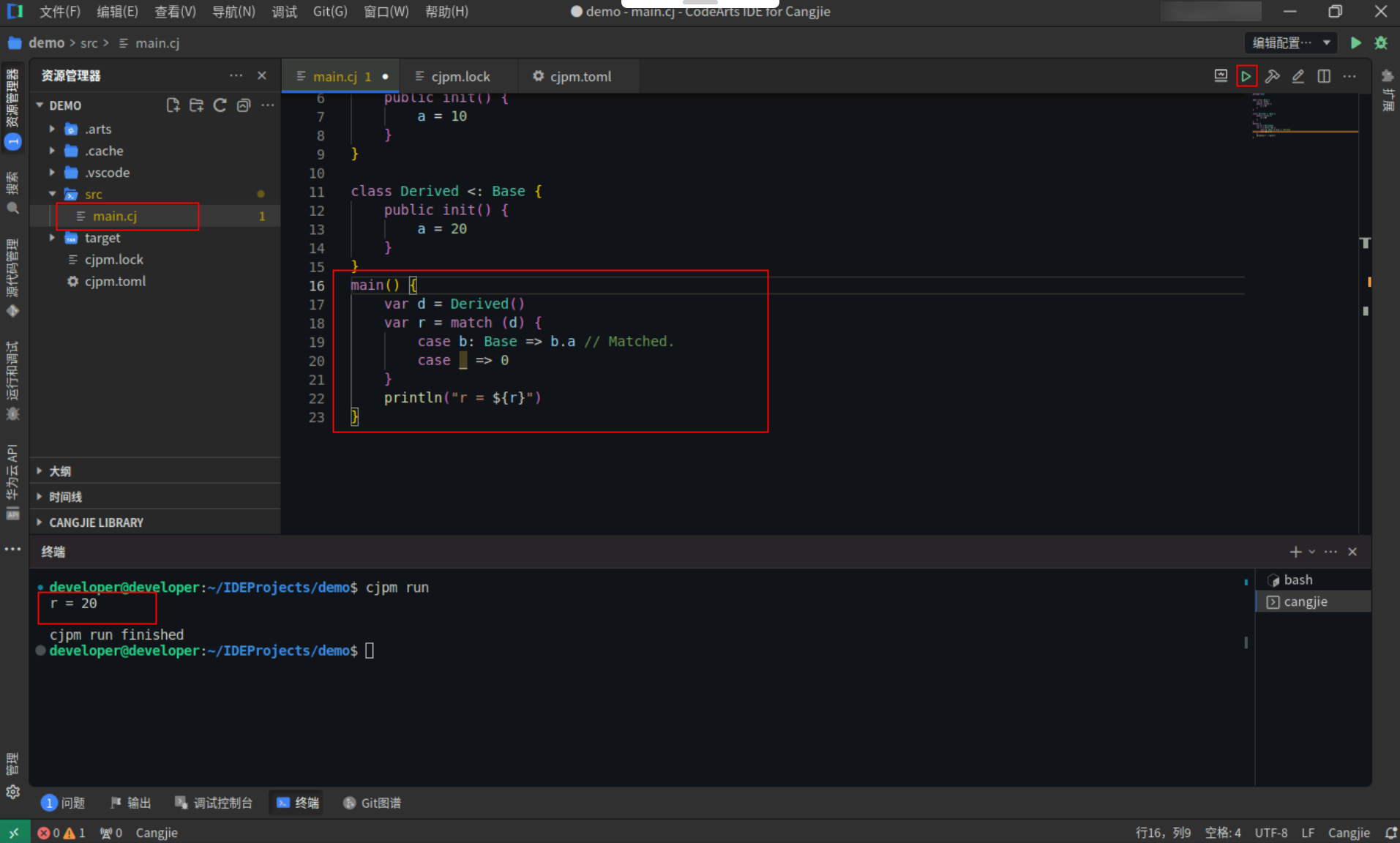The height and width of the screenshot is (843, 1400).
Task: Open Source Control view in activity bar
Action: pos(12,278)
